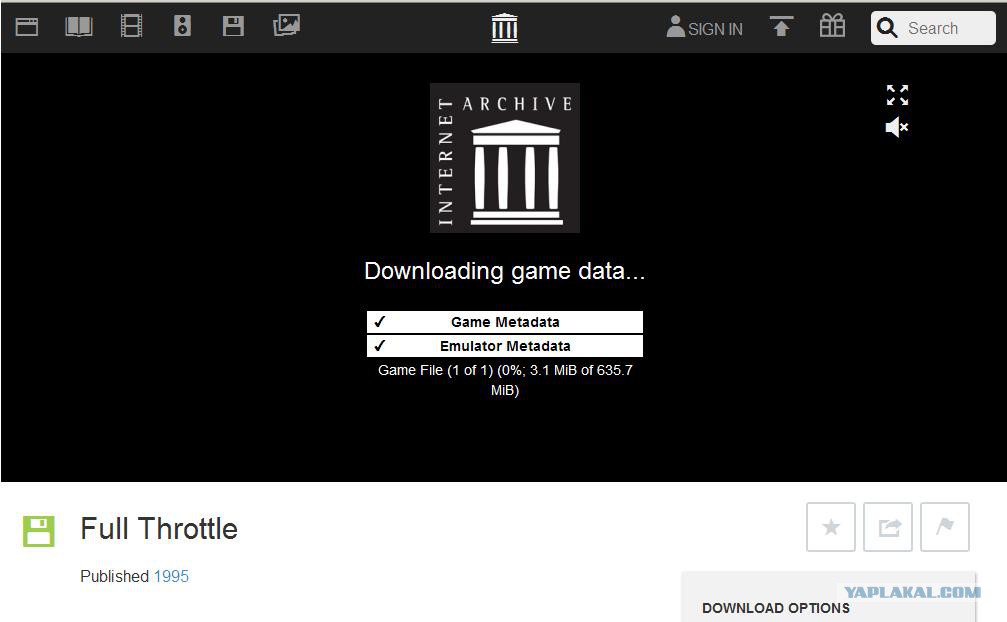Flag this item with flag button
1007x622 pixels.
pos(945,527)
